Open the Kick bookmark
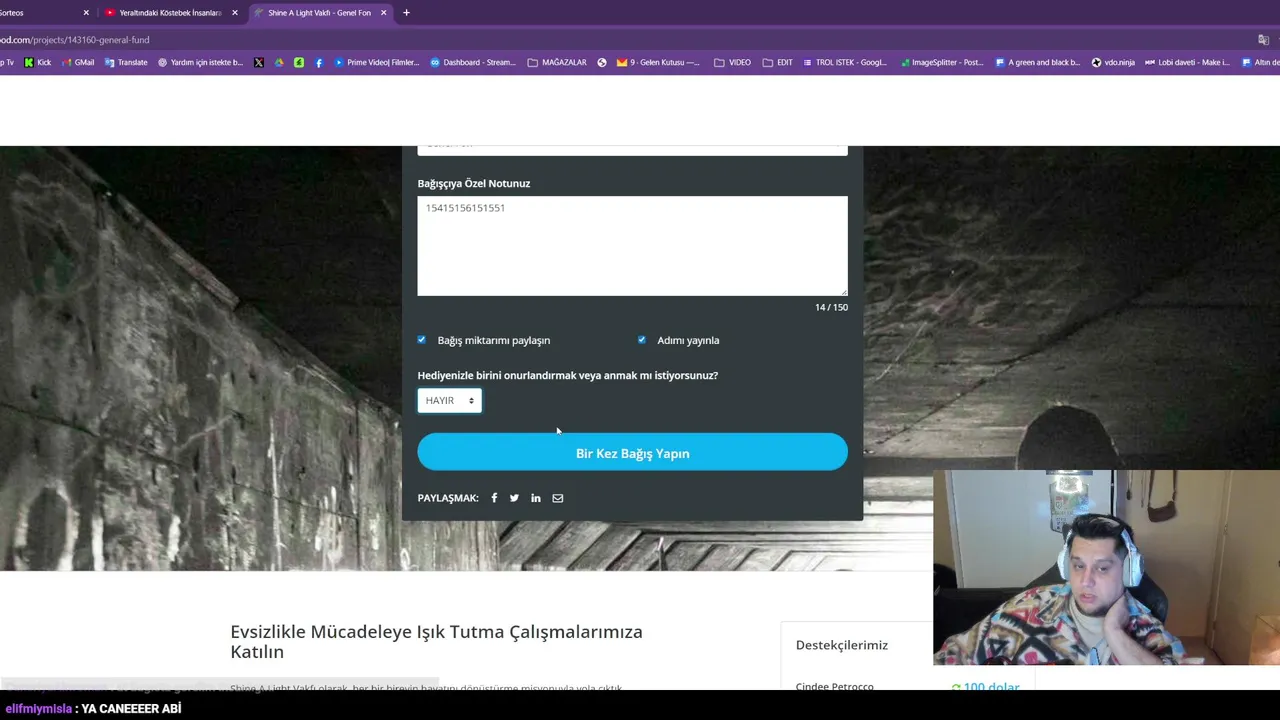 pos(38,62)
